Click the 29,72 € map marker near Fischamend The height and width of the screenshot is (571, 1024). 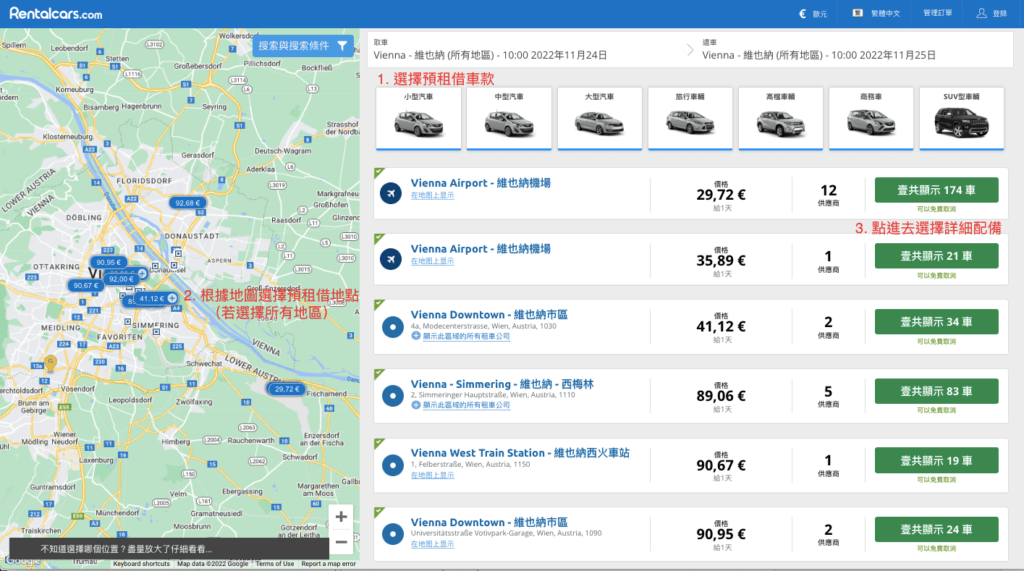coord(287,389)
